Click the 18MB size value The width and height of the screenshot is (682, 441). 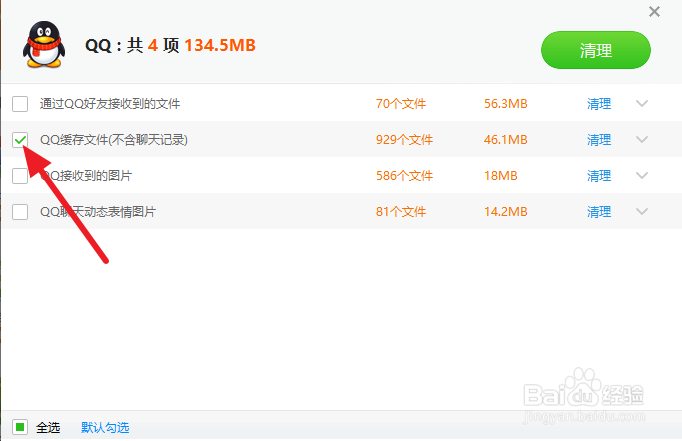501,176
